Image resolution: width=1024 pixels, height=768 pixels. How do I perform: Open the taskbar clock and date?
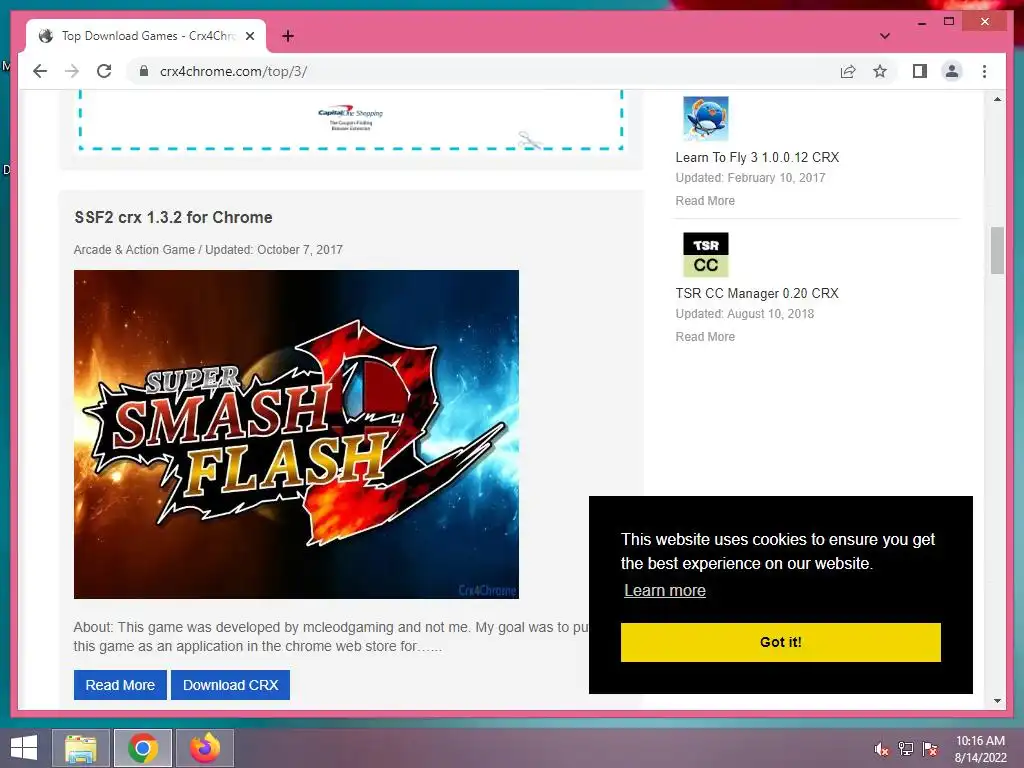(980, 749)
